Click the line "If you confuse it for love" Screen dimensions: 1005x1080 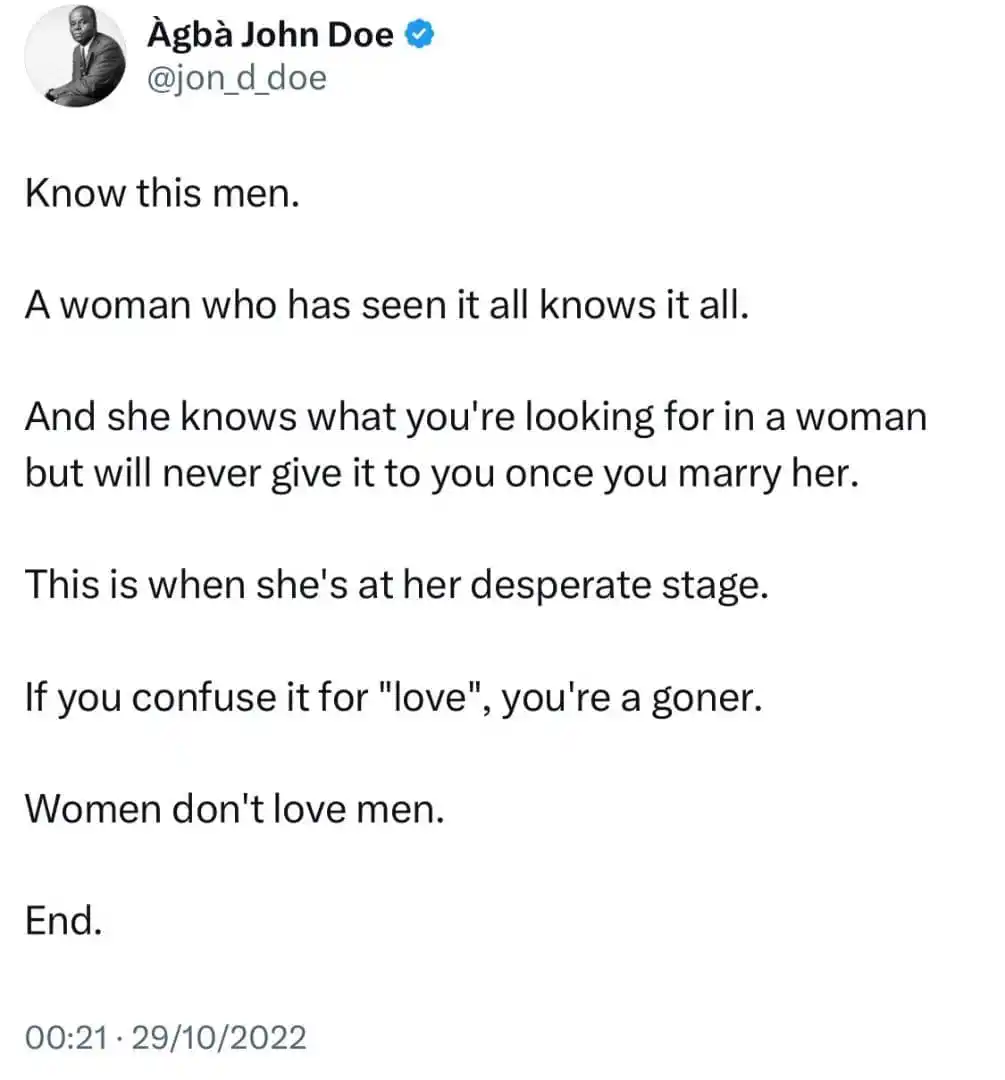click(x=394, y=697)
